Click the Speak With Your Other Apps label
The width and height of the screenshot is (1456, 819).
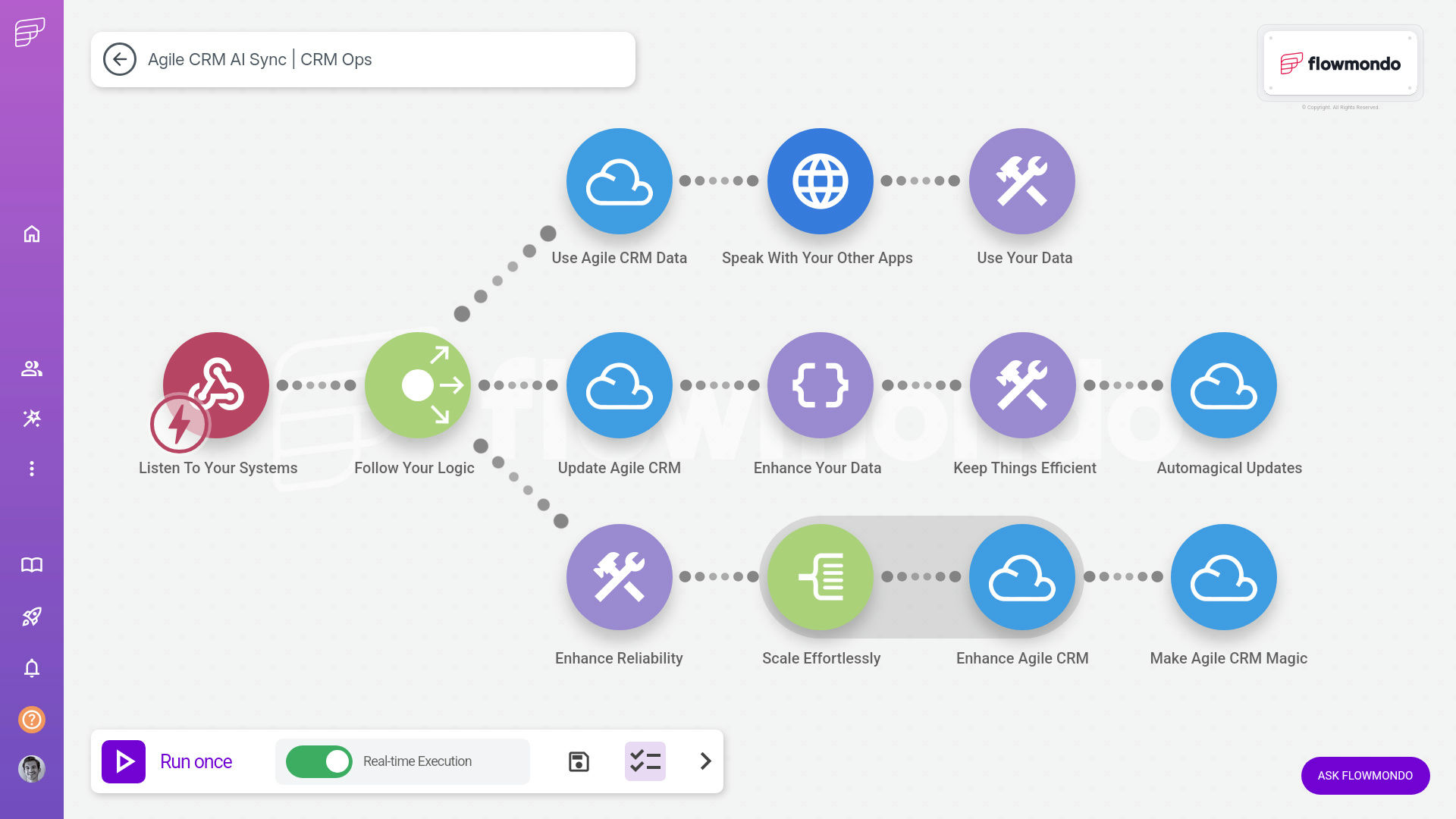click(817, 258)
